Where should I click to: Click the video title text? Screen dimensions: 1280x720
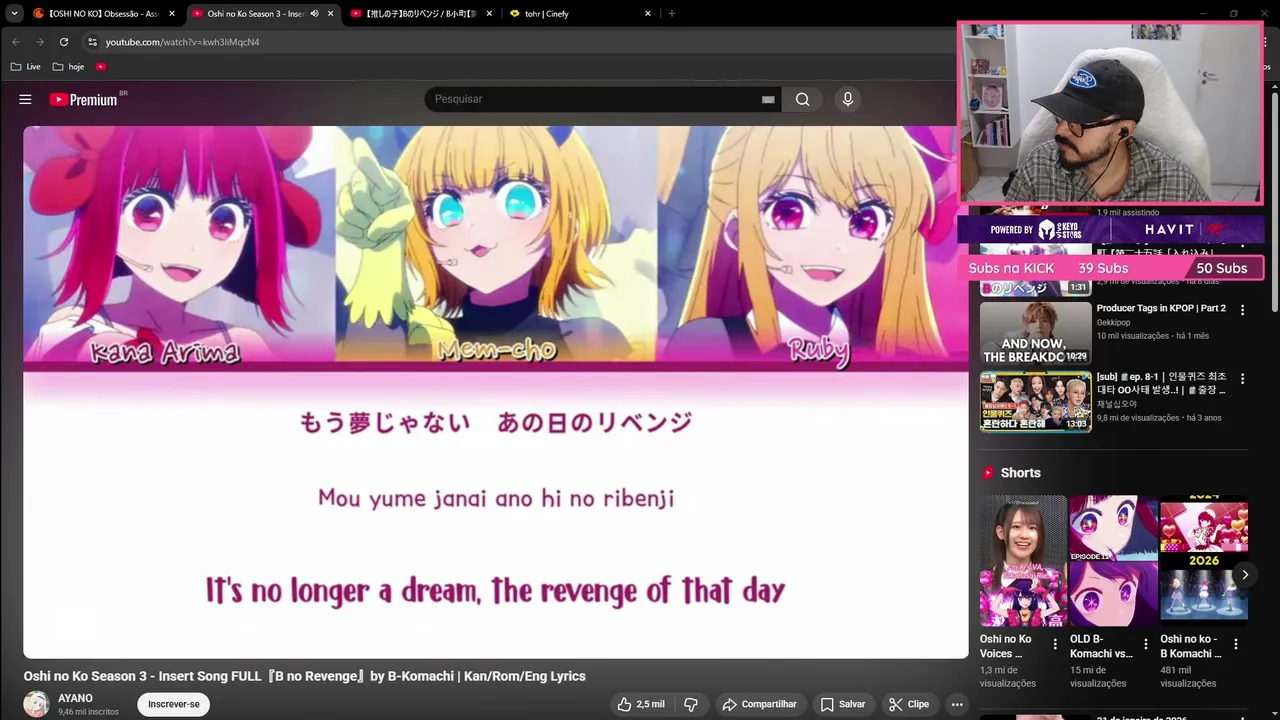pyautogui.click(x=305, y=676)
